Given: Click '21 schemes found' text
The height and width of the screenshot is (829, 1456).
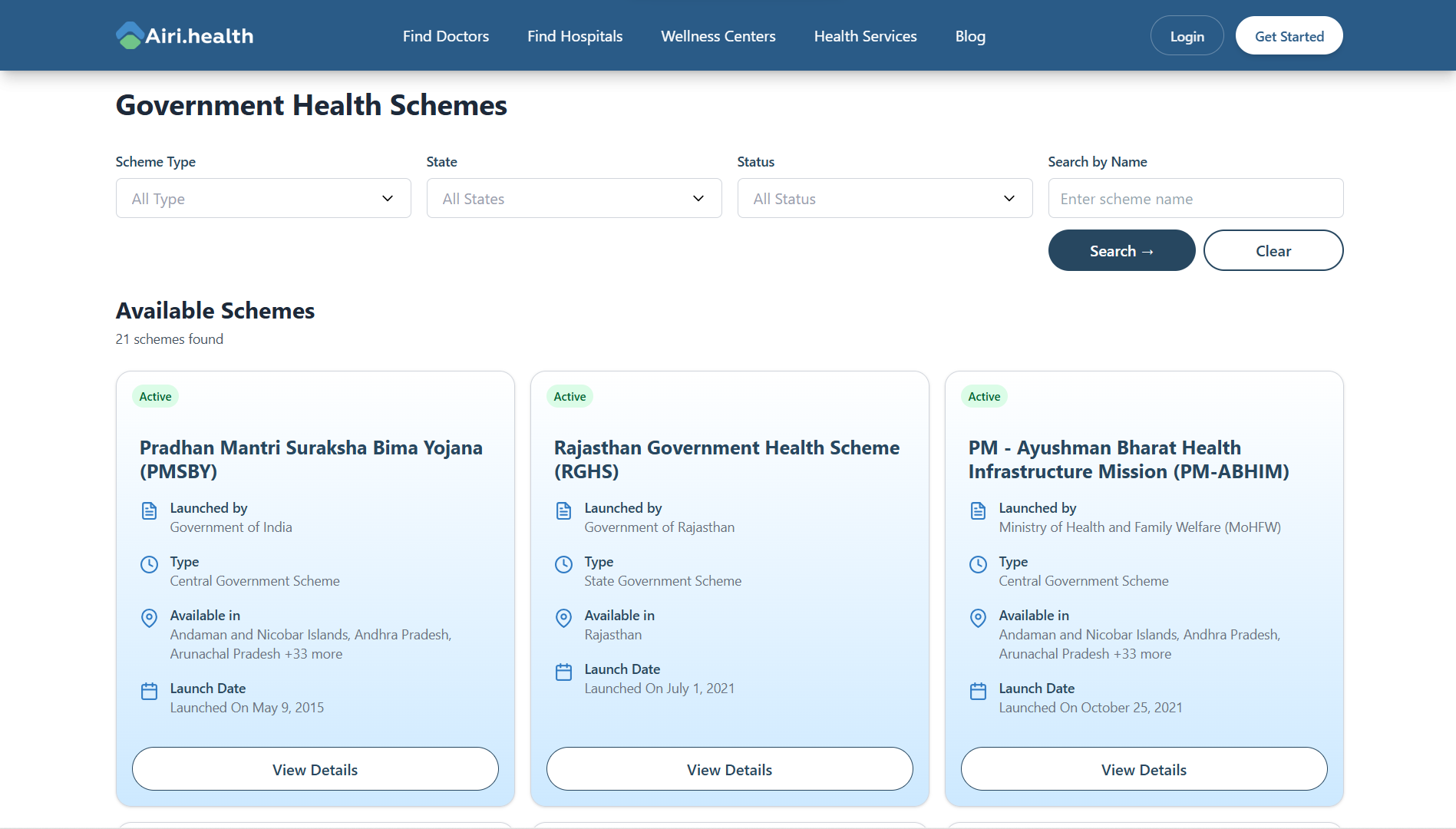Looking at the screenshot, I should coord(170,339).
